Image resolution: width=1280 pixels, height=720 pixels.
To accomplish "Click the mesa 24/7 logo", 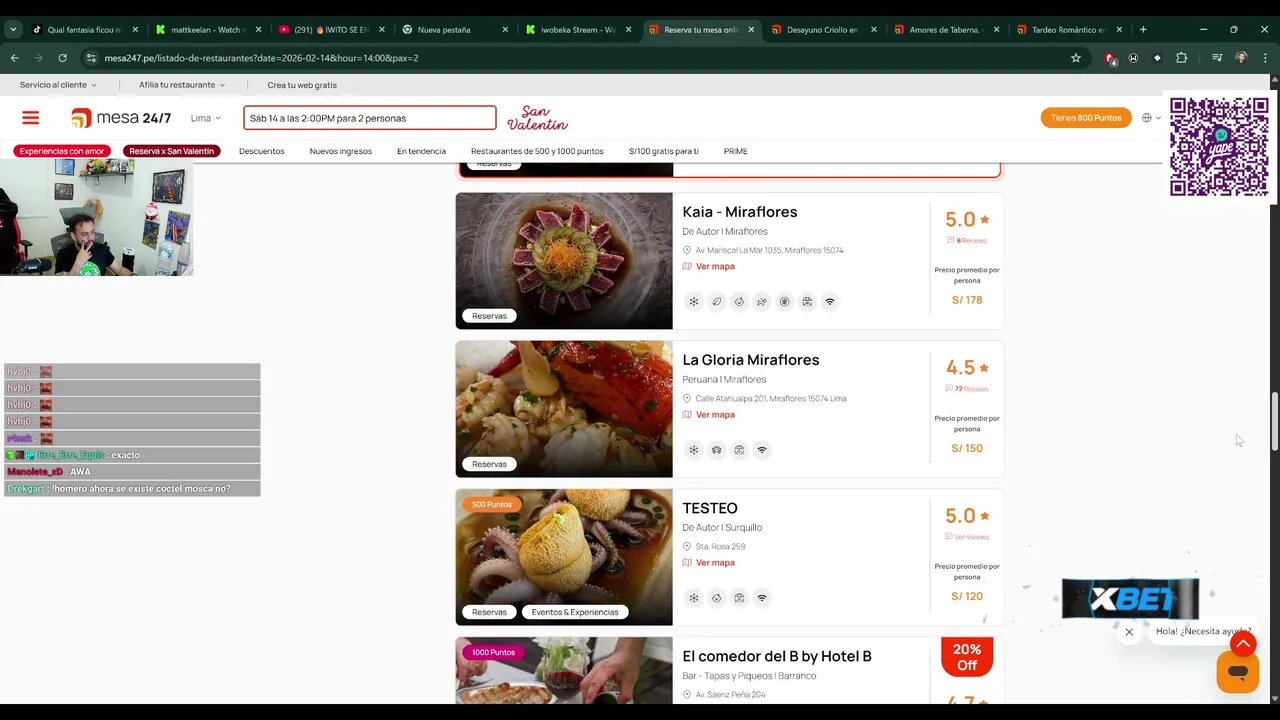I will [x=121, y=118].
